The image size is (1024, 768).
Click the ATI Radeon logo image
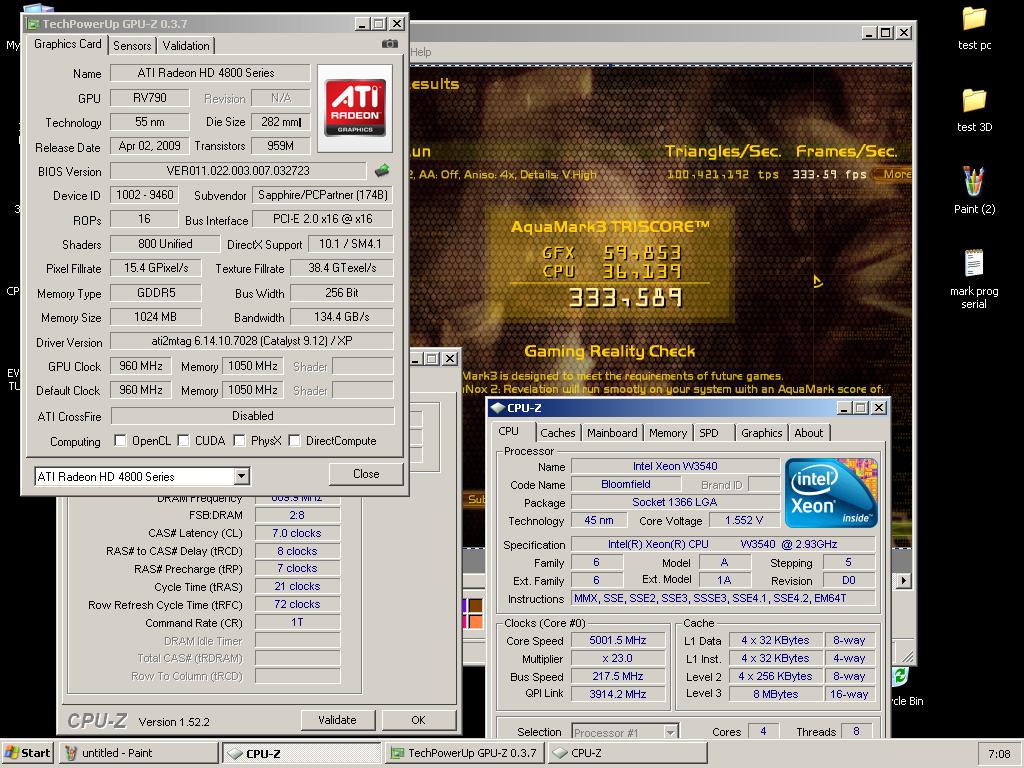355,108
